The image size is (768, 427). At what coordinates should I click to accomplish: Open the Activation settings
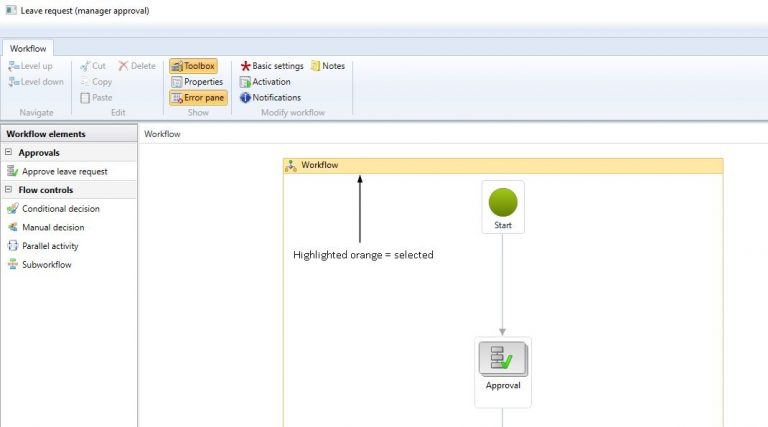point(265,82)
